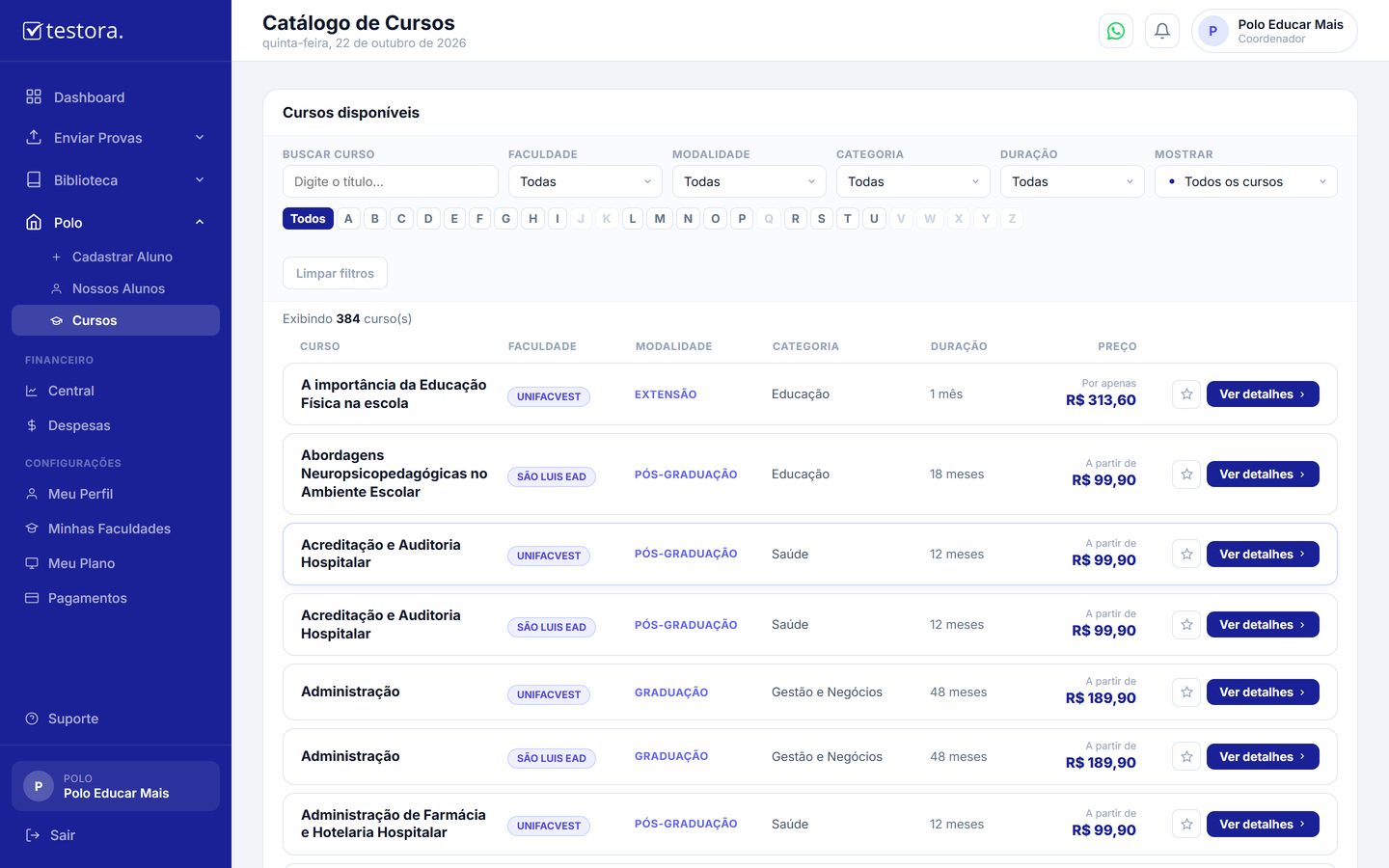Open Nossos Alunos page

116,288
